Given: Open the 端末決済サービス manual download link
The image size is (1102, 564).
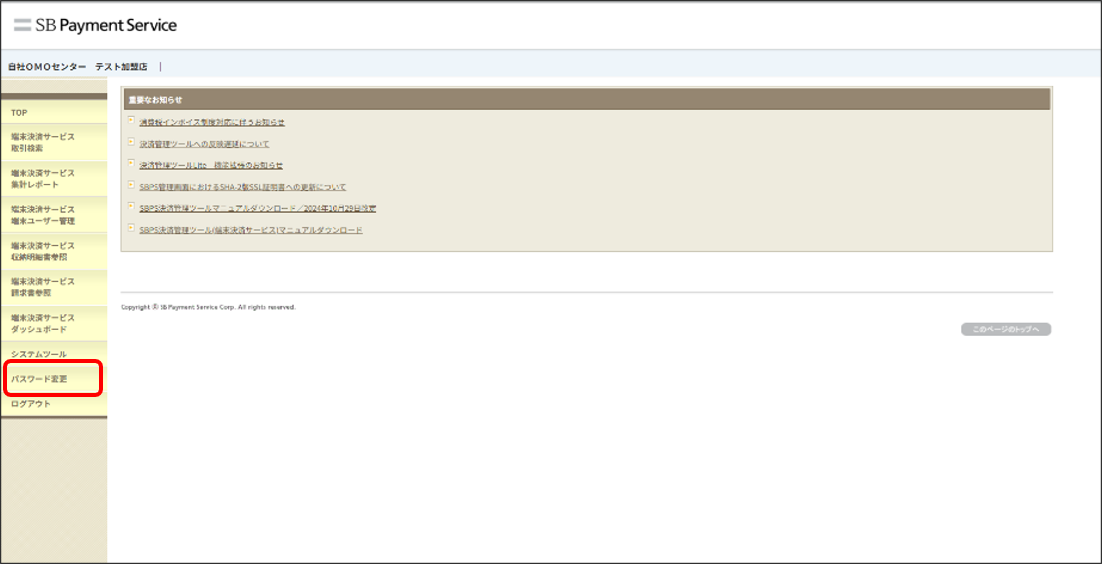Looking at the screenshot, I should pyautogui.click(x=251, y=230).
